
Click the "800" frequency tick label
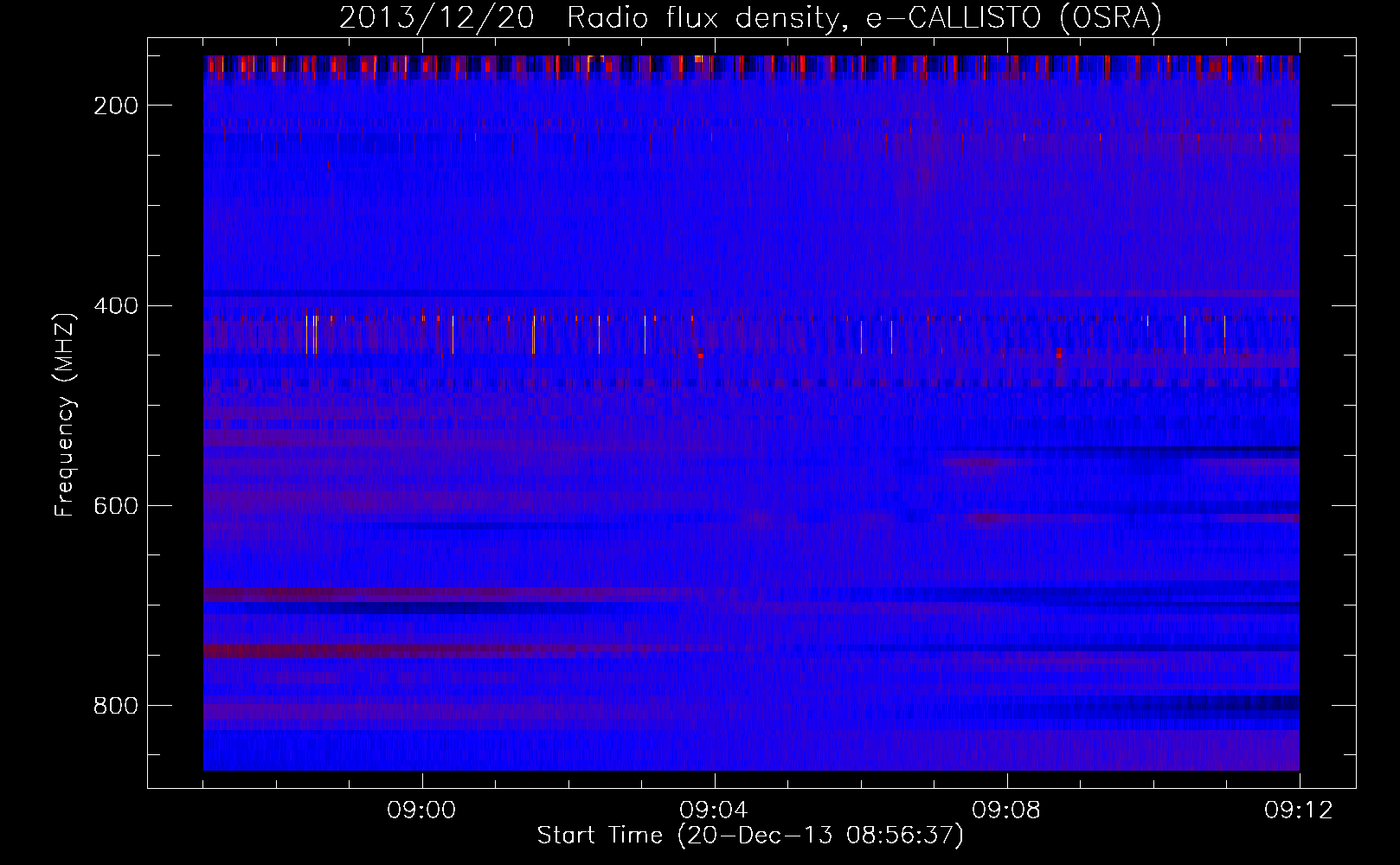[x=115, y=706]
